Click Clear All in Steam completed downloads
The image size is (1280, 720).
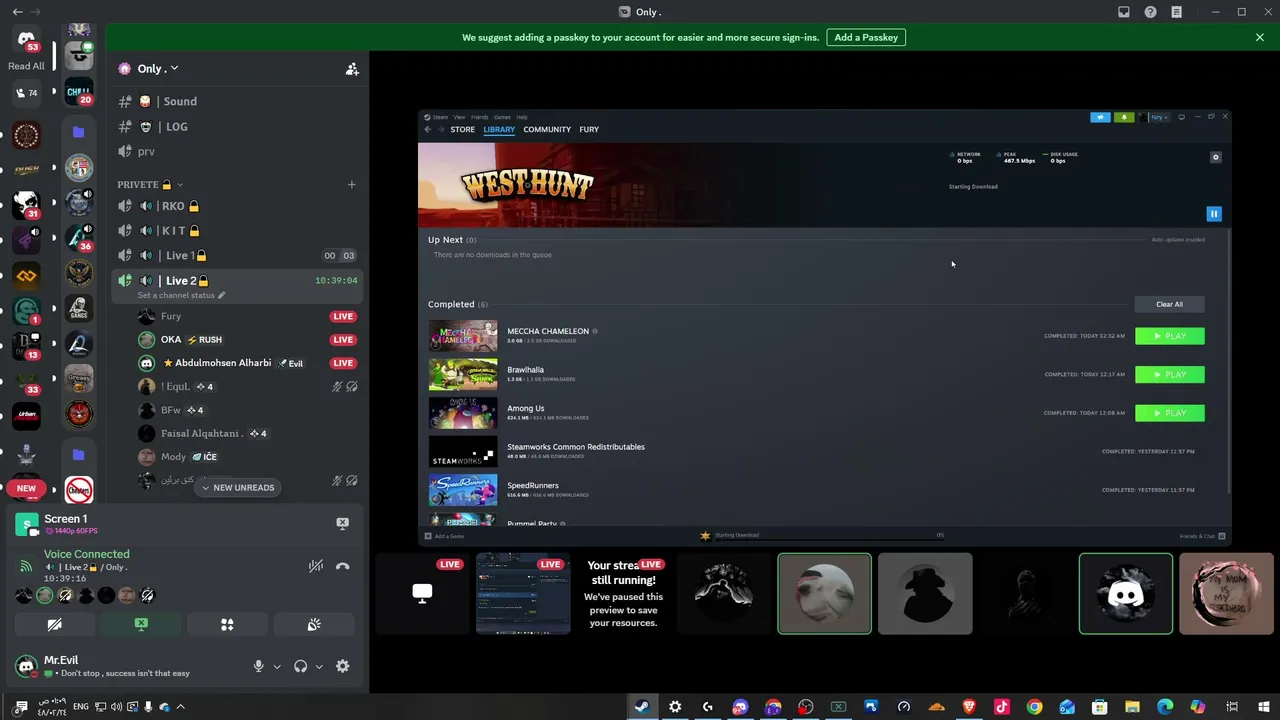click(1169, 304)
